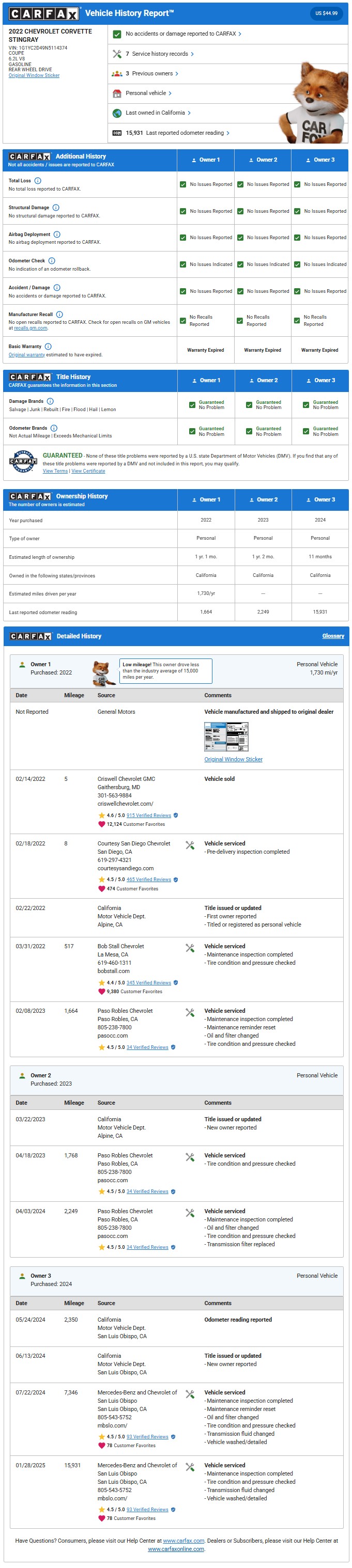Open the Total Loss info icon

click(x=38, y=181)
